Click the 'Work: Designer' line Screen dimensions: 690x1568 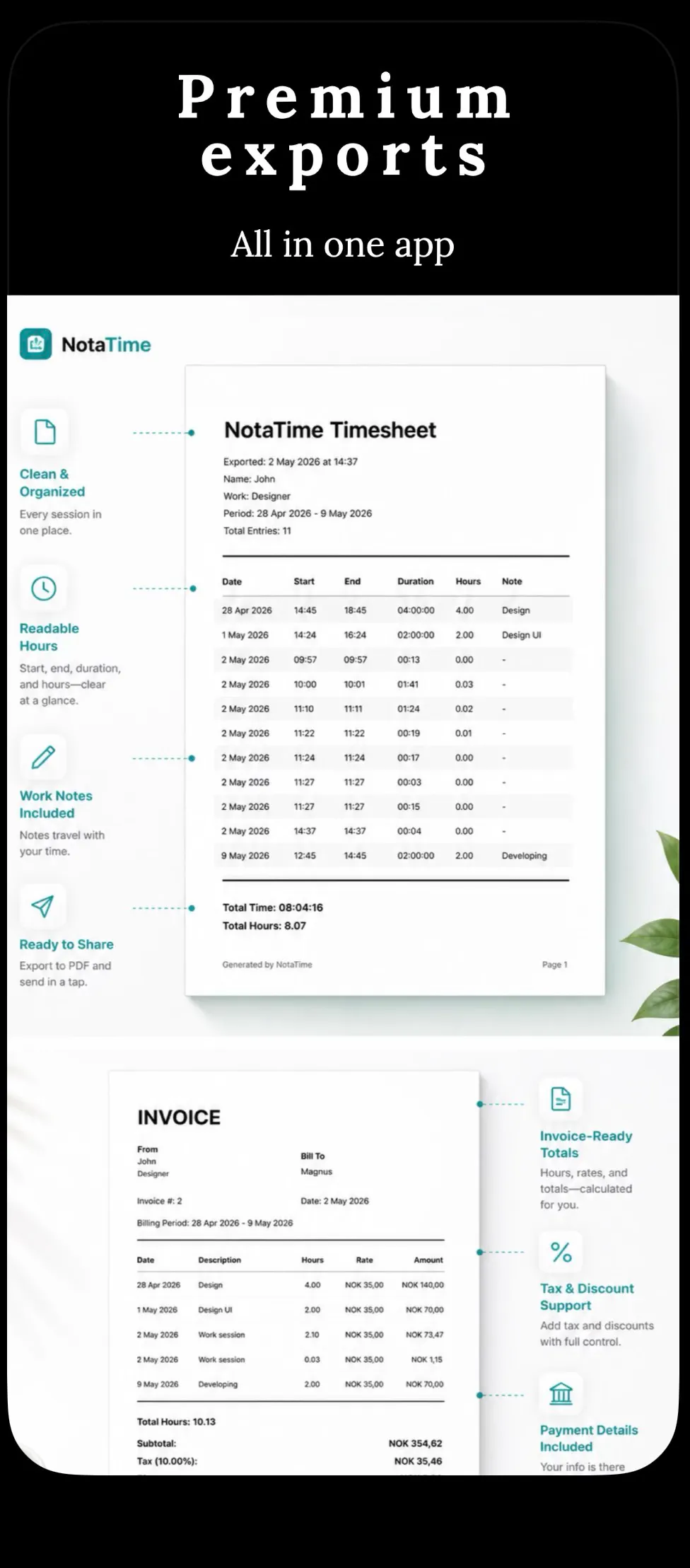(257, 496)
